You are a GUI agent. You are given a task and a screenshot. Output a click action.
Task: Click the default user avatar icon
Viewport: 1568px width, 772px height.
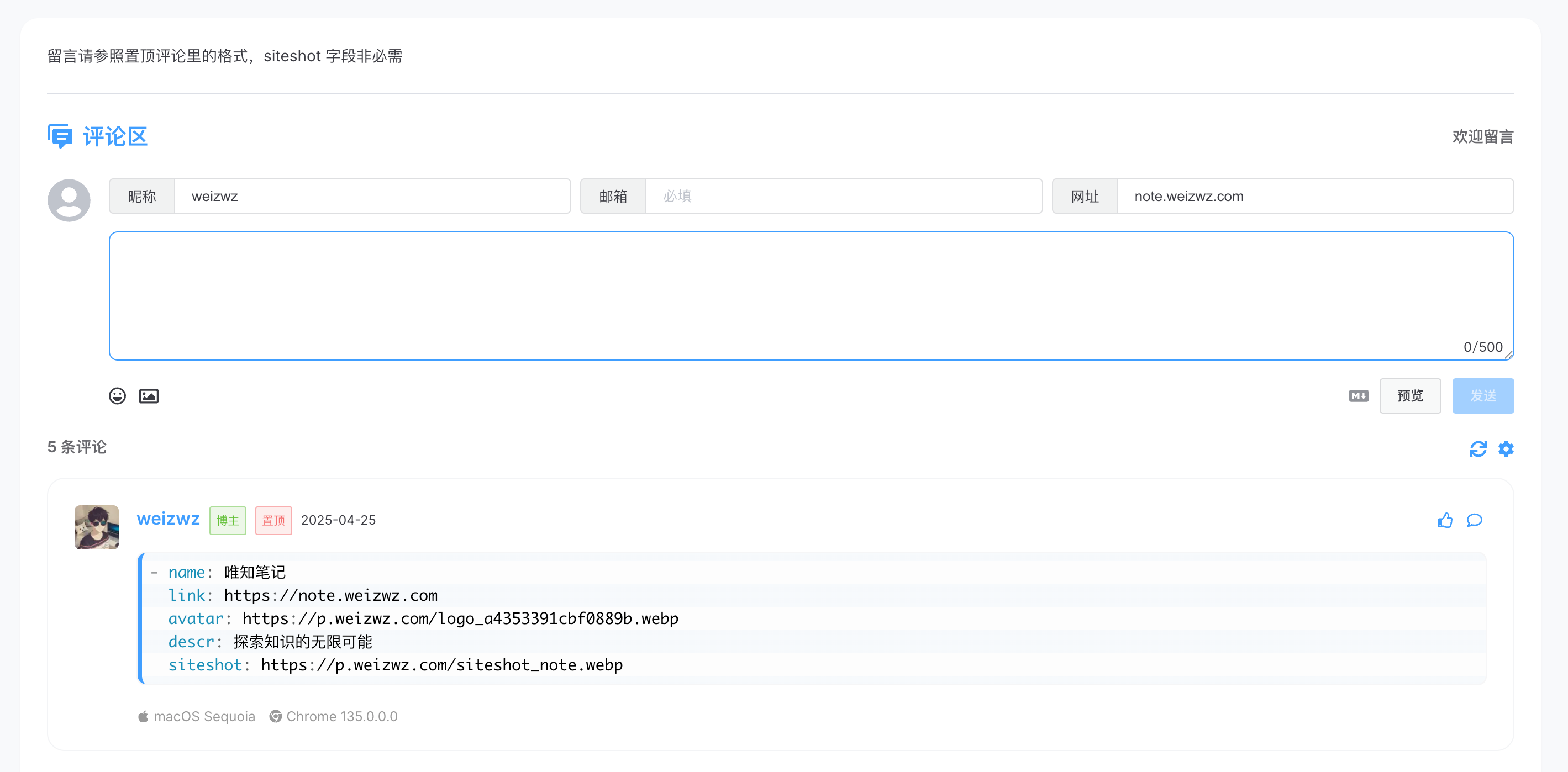pos(68,199)
